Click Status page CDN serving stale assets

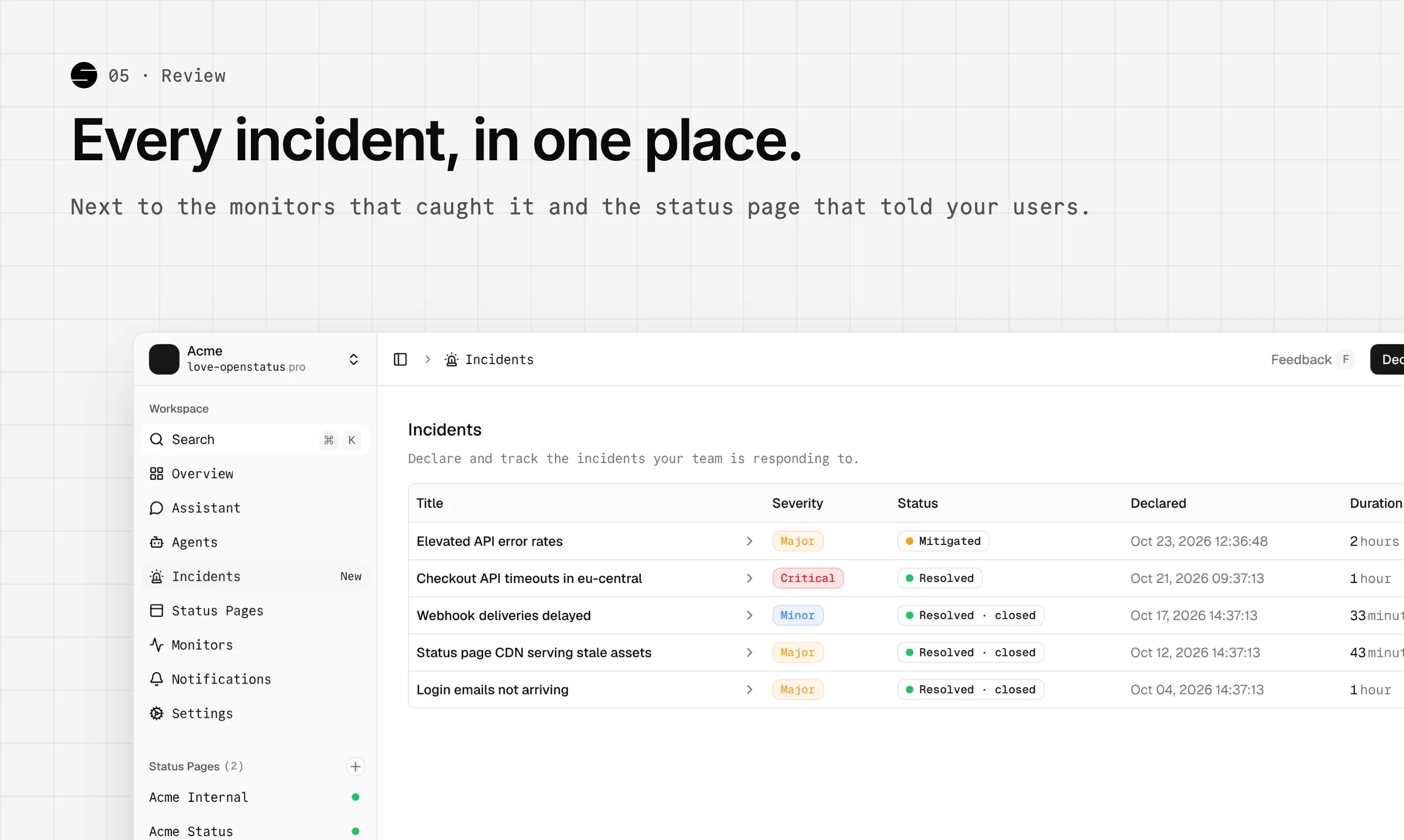(x=534, y=653)
